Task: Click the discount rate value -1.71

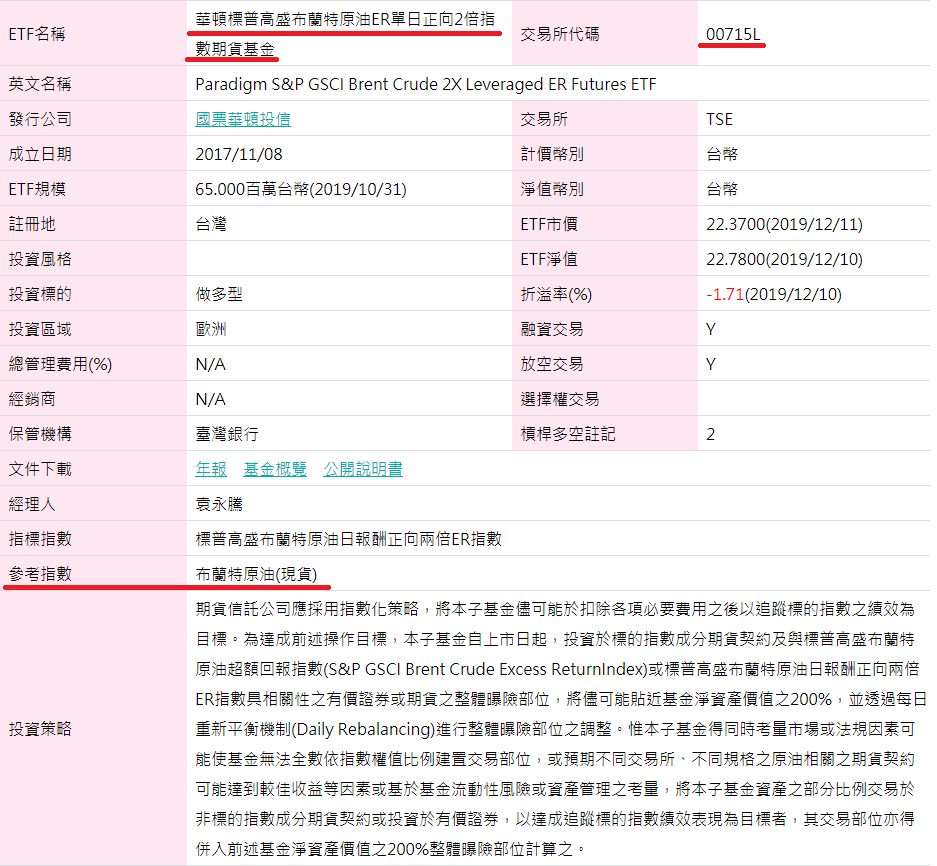Action: (725, 294)
